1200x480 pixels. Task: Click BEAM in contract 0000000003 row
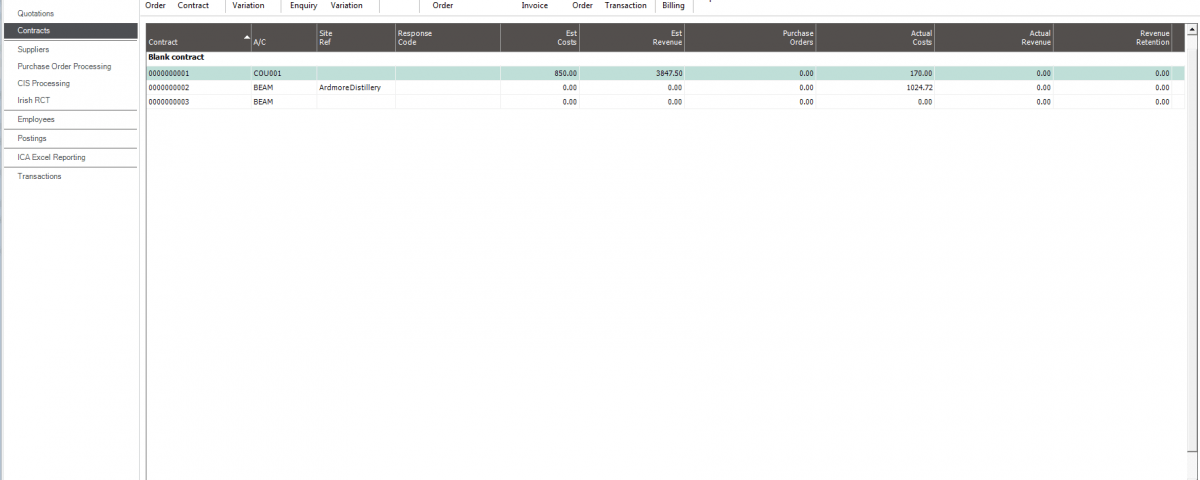pyautogui.click(x=264, y=102)
